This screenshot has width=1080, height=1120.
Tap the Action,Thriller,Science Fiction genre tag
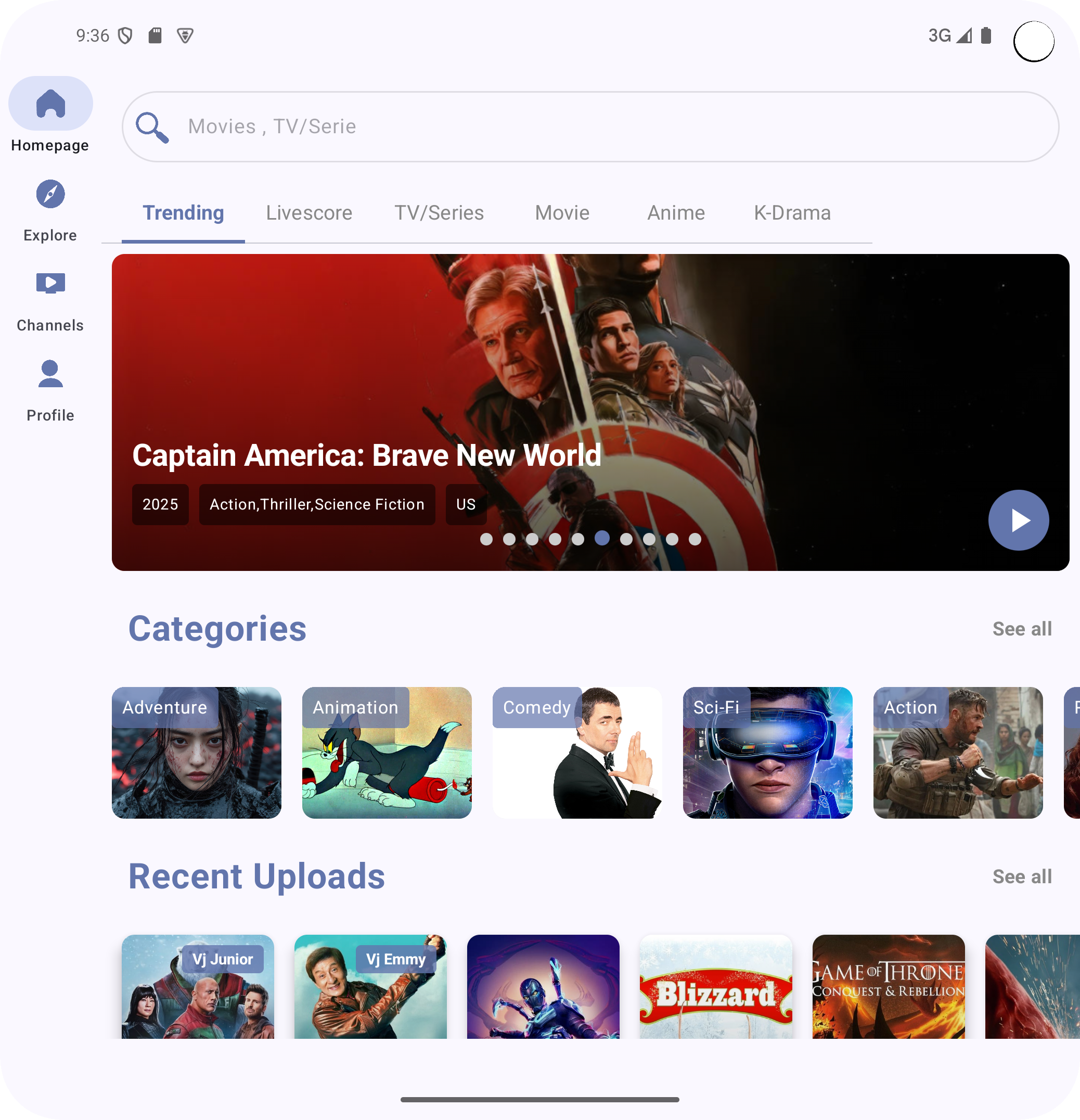point(317,504)
